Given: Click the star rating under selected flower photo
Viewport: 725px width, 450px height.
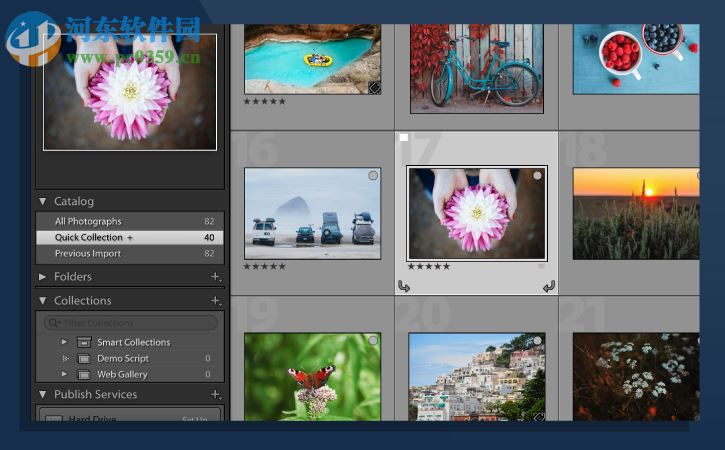Looking at the screenshot, I should [x=429, y=266].
